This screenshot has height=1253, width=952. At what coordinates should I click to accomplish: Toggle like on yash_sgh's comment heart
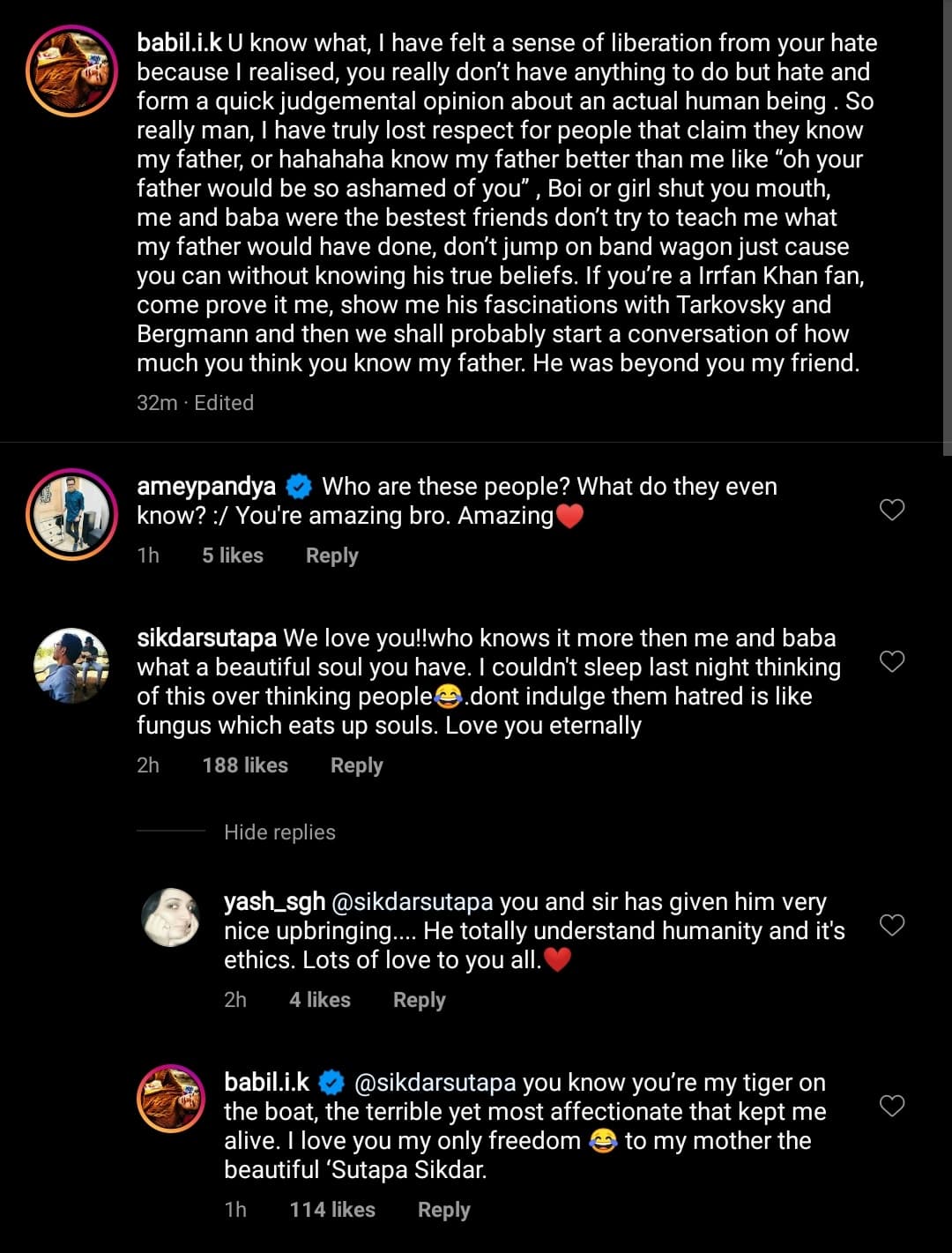tap(892, 925)
